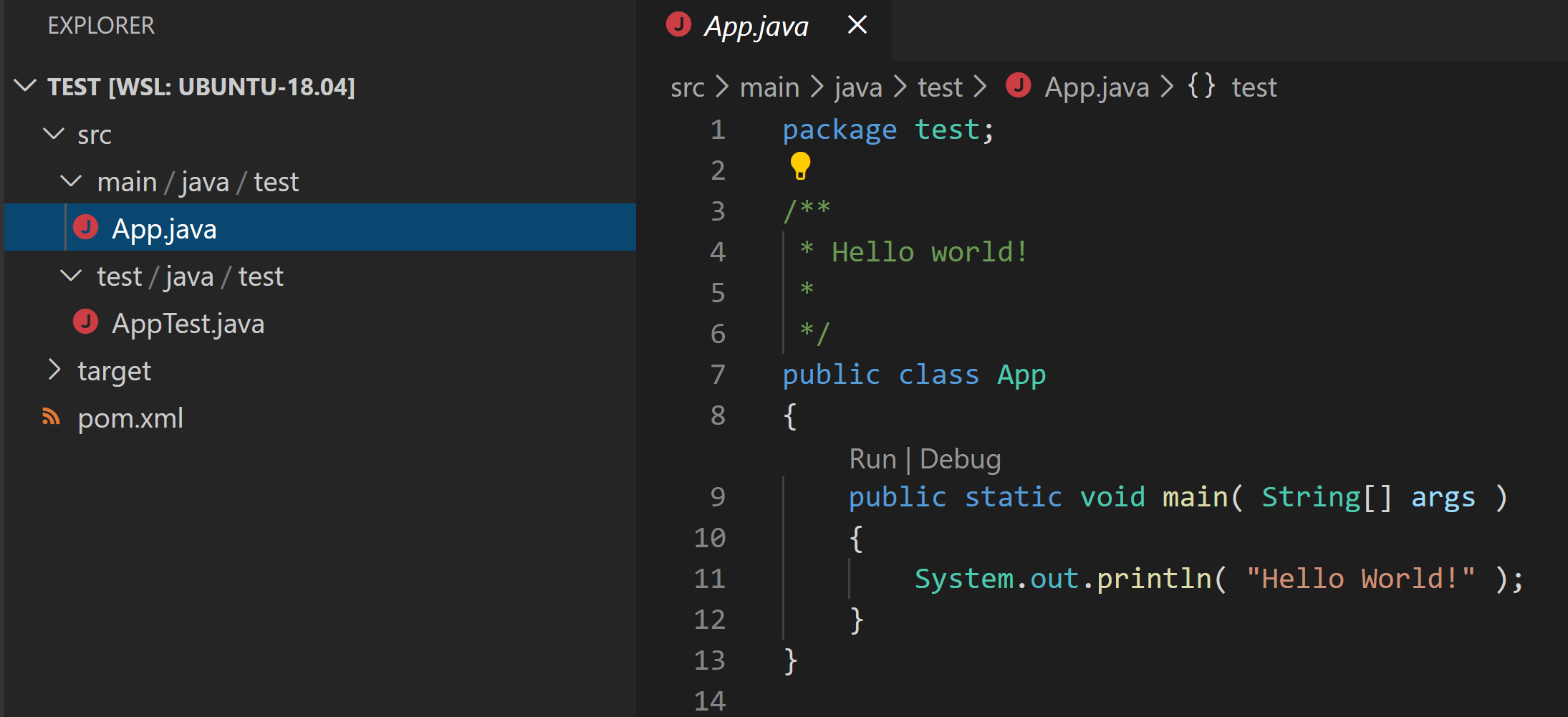Open the src breadcrumb item

pos(687,86)
